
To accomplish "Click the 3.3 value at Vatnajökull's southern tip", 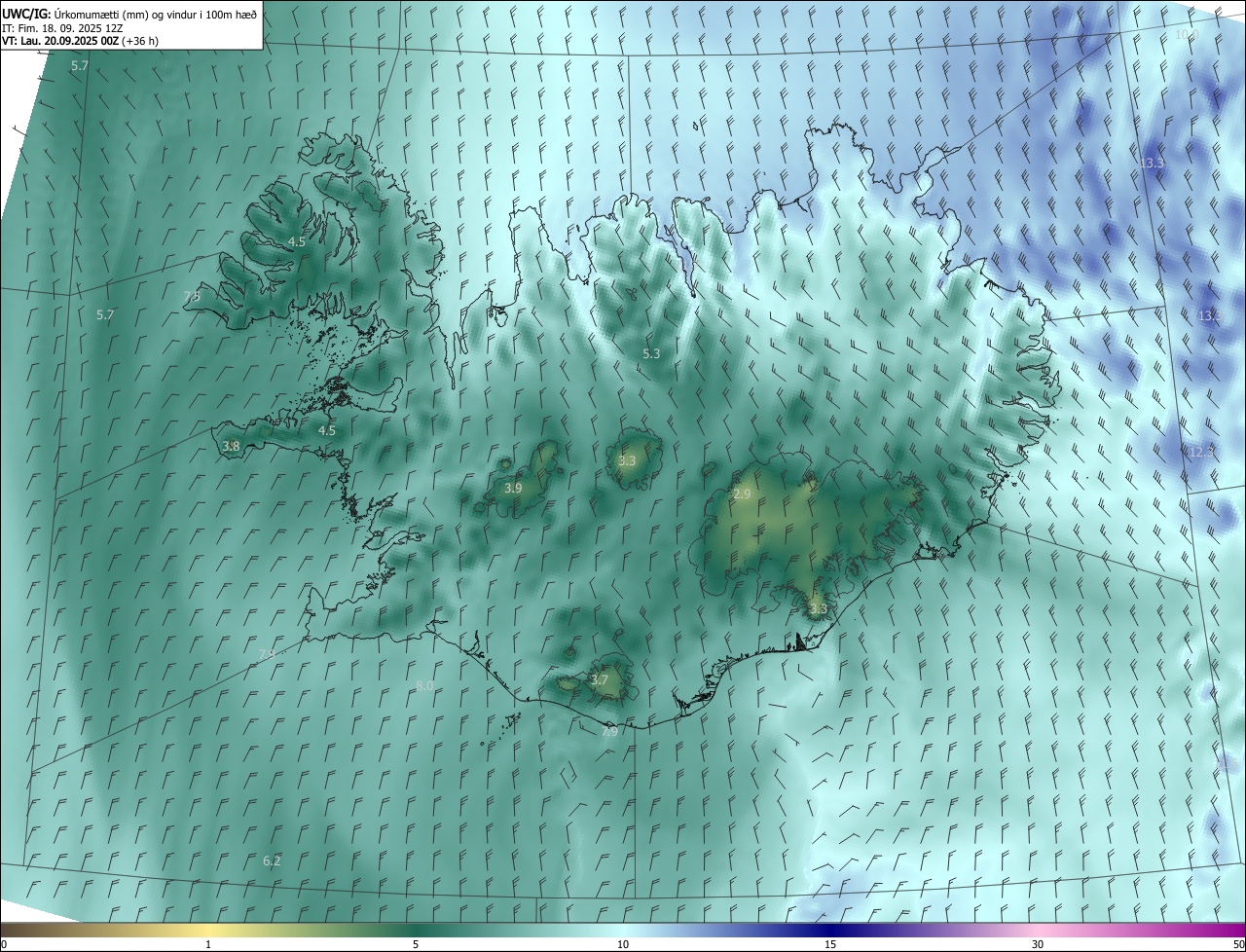I will [x=818, y=609].
